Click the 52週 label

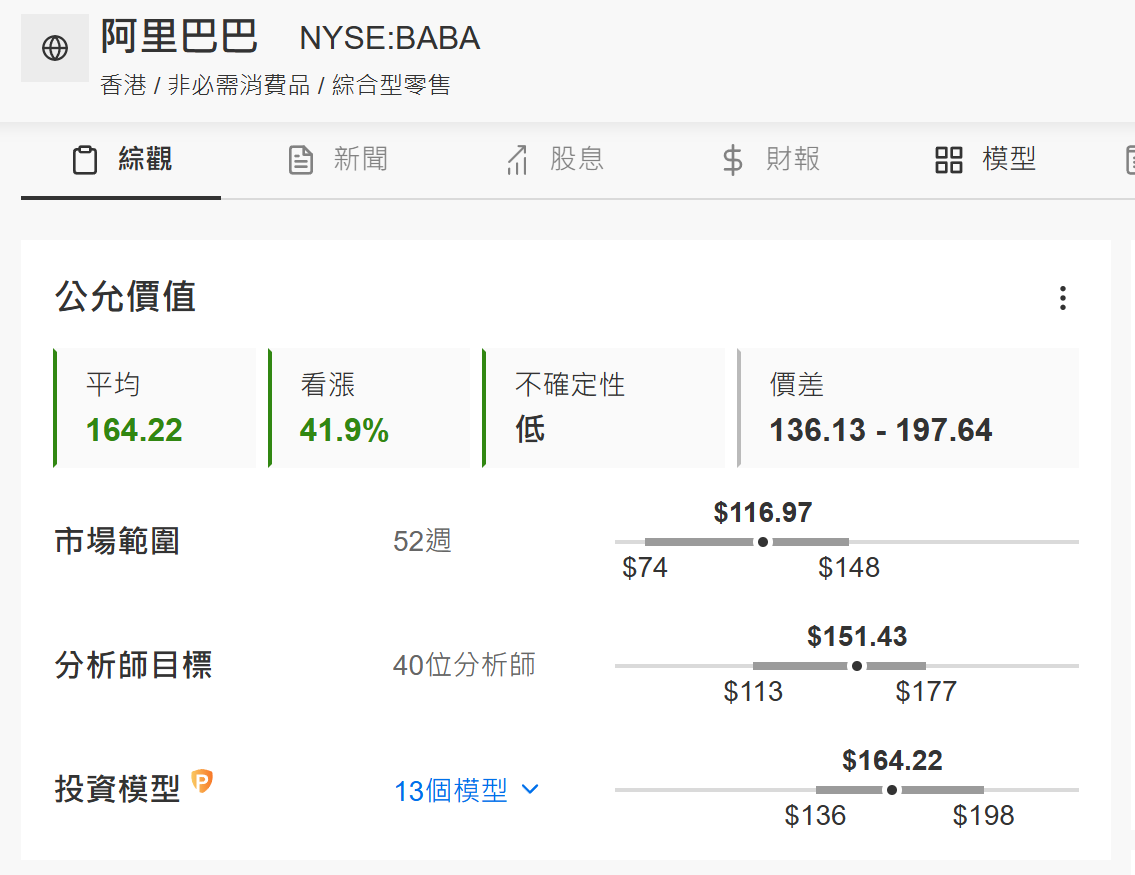[x=422, y=541]
